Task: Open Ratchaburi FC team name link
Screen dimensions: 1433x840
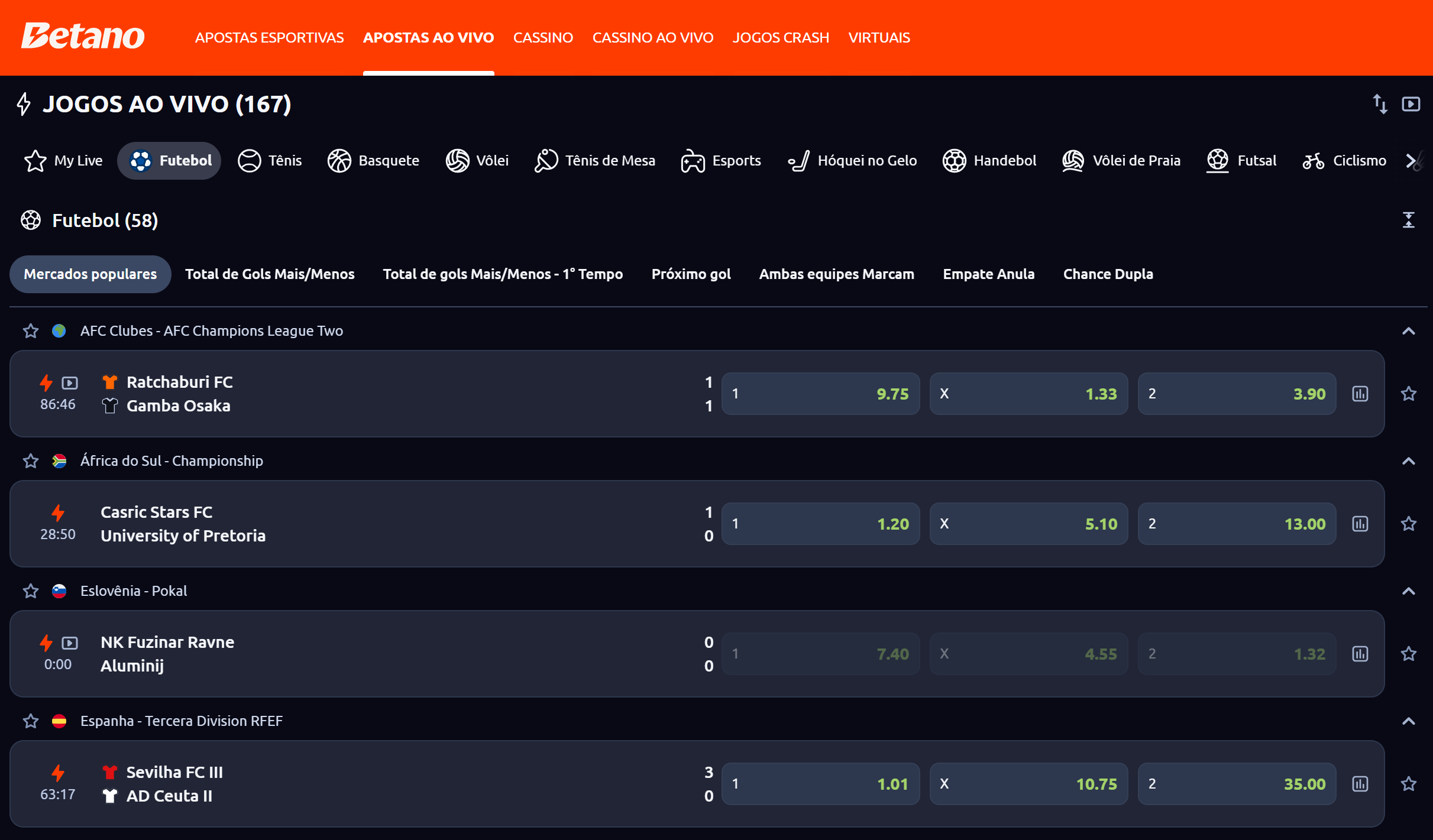Action: click(x=179, y=382)
